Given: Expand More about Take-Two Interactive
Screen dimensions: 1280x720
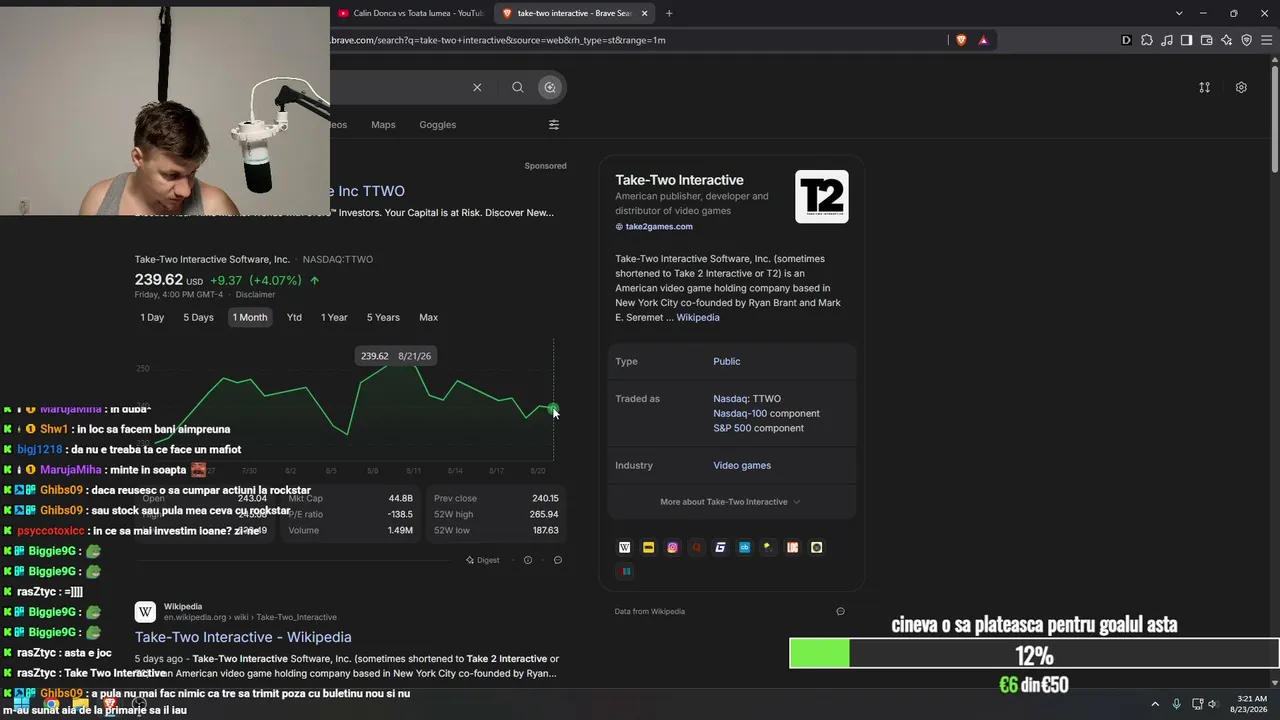Looking at the screenshot, I should click(x=730, y=502).
